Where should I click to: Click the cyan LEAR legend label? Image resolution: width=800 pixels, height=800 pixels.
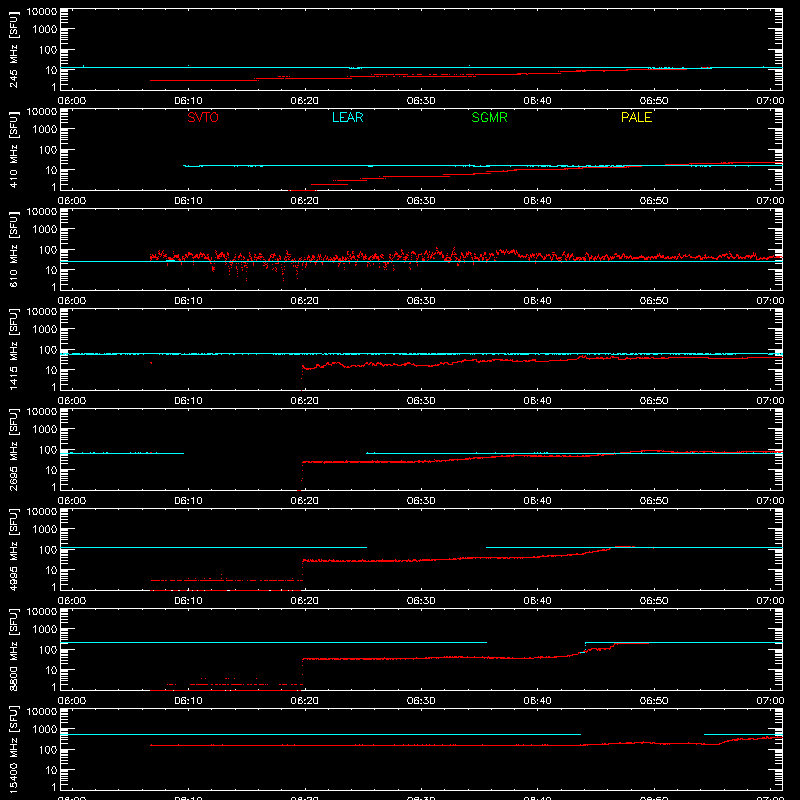347,117
